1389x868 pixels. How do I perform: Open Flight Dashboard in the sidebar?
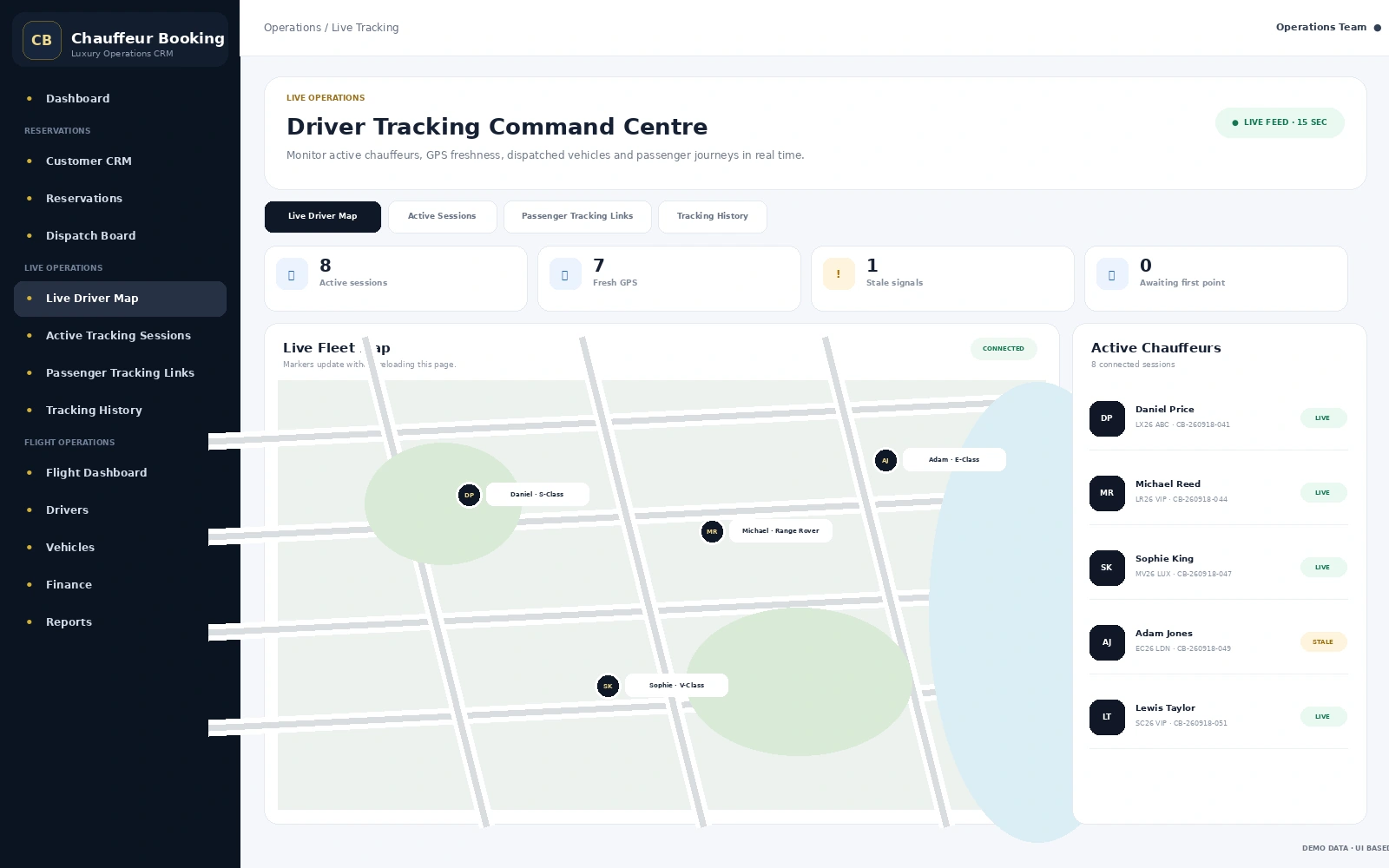point(120,473)
